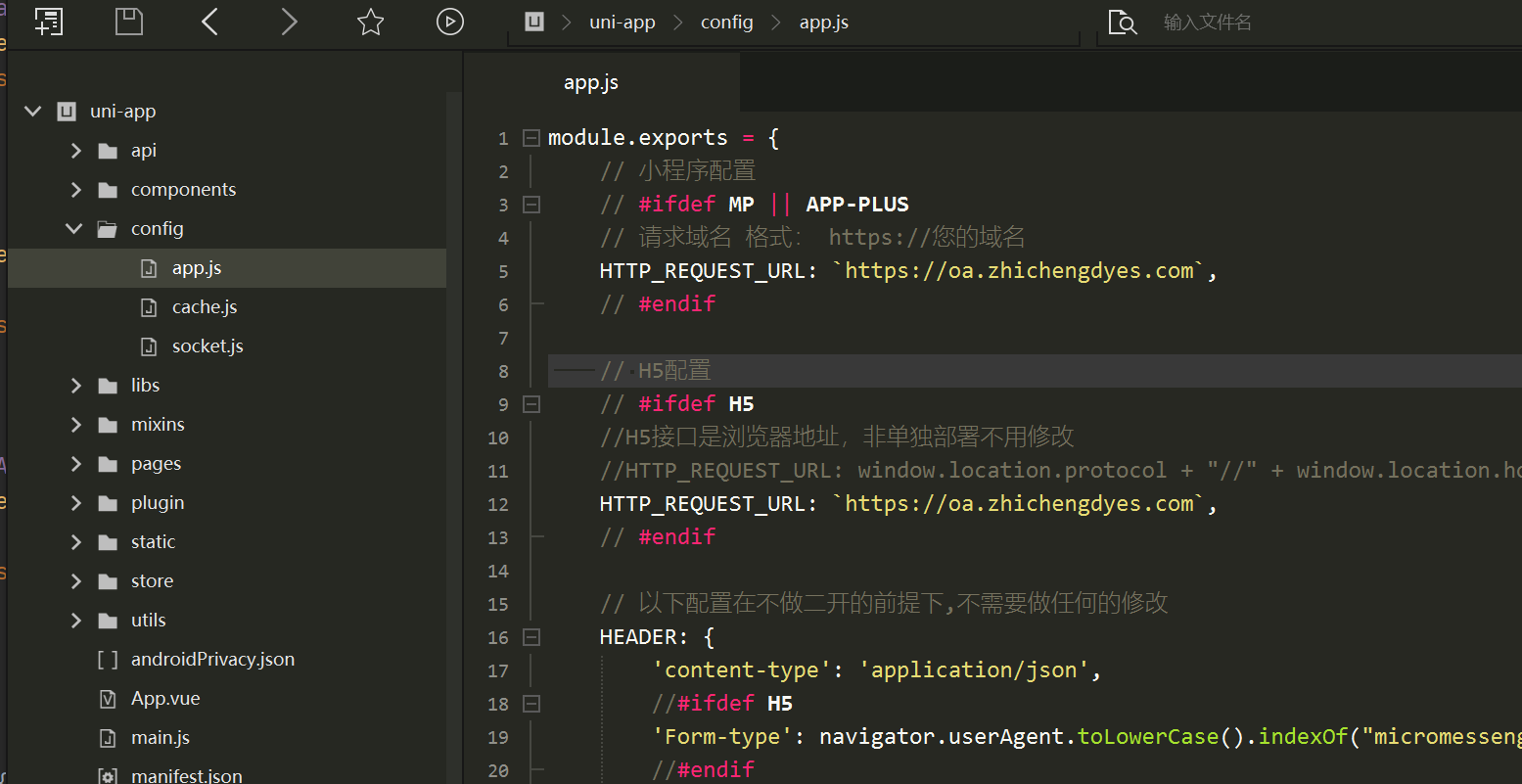Expand the utils folder
This screenshot has height=784, width=1522.
(75, 621)
